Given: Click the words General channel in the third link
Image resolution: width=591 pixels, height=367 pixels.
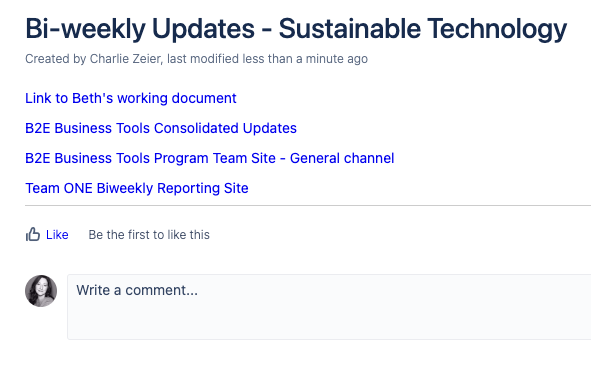Looking at the screenshot, I should click(342, 158).
